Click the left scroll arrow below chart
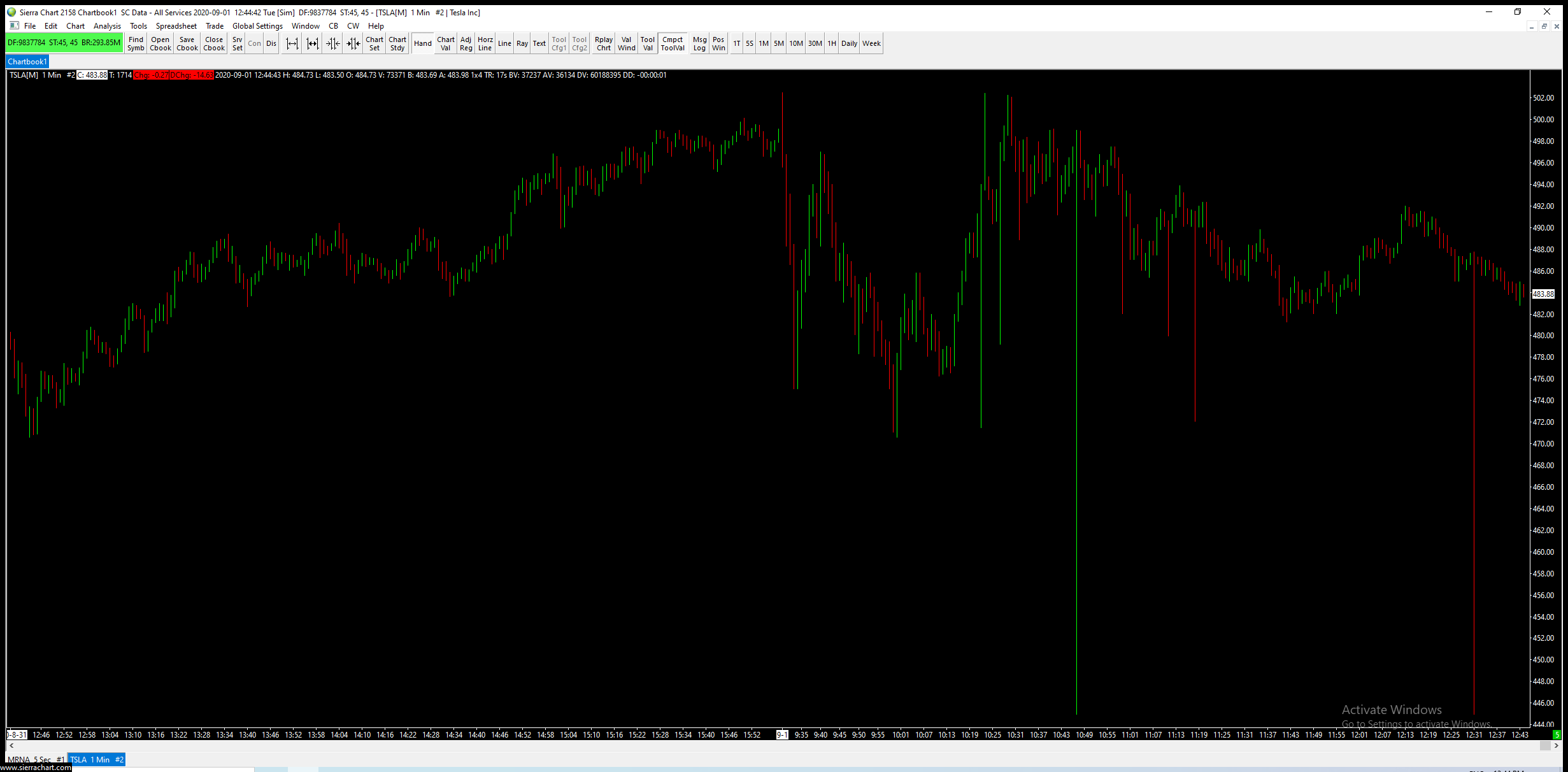 (x=11, y=745)
